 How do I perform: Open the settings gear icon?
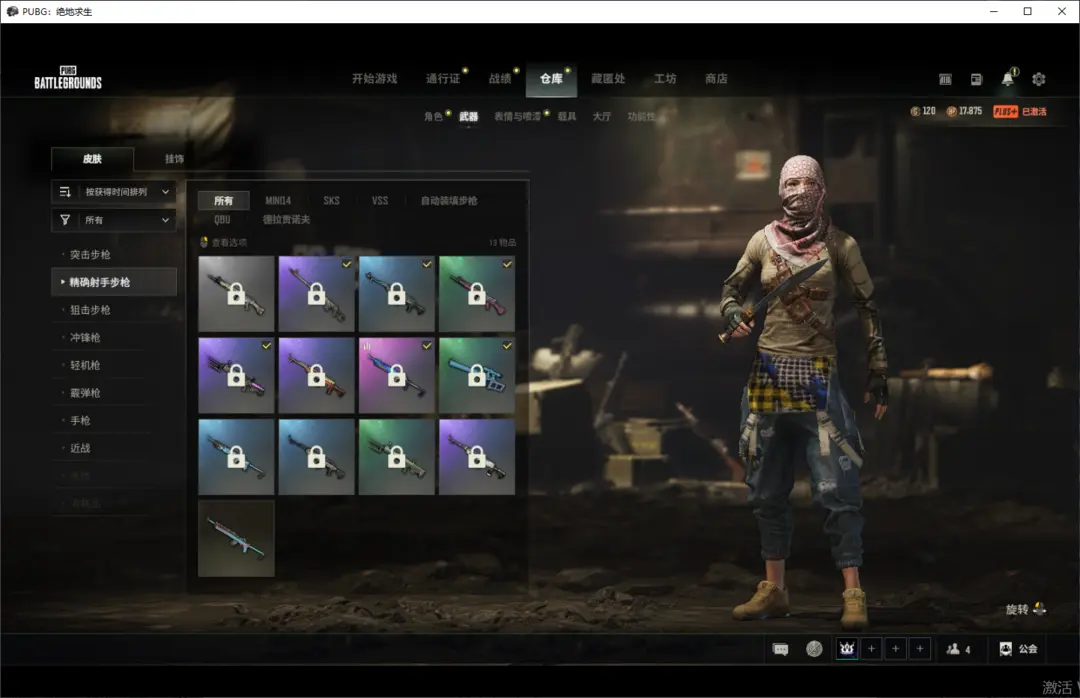[1039, 79]
